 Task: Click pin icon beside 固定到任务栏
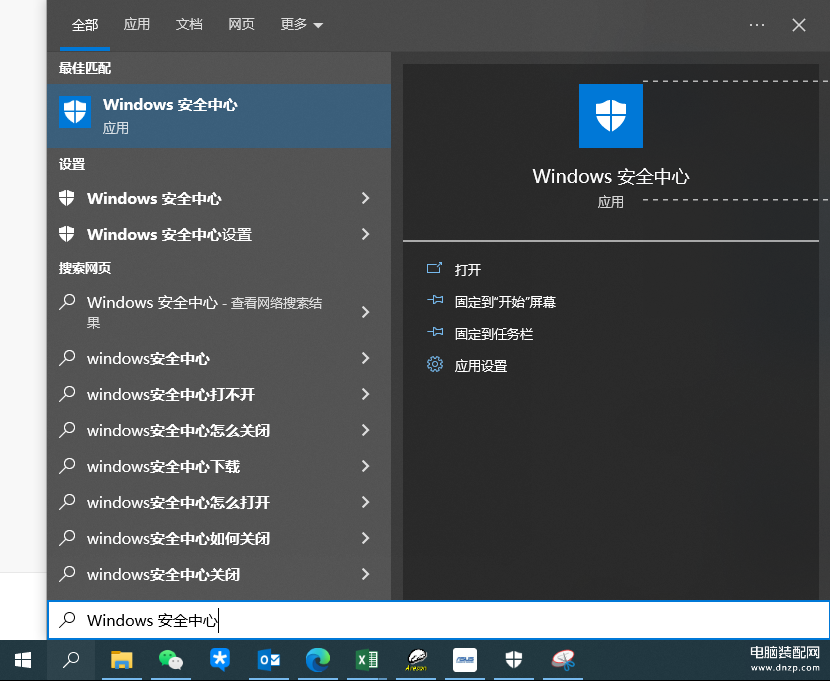[435, 332]
